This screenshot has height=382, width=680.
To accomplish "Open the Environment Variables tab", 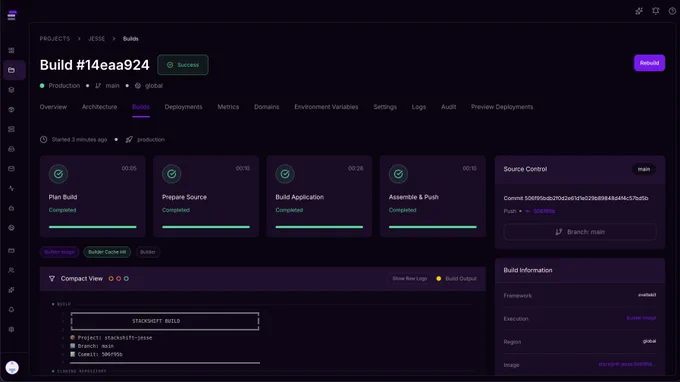I will coord(326,107).
